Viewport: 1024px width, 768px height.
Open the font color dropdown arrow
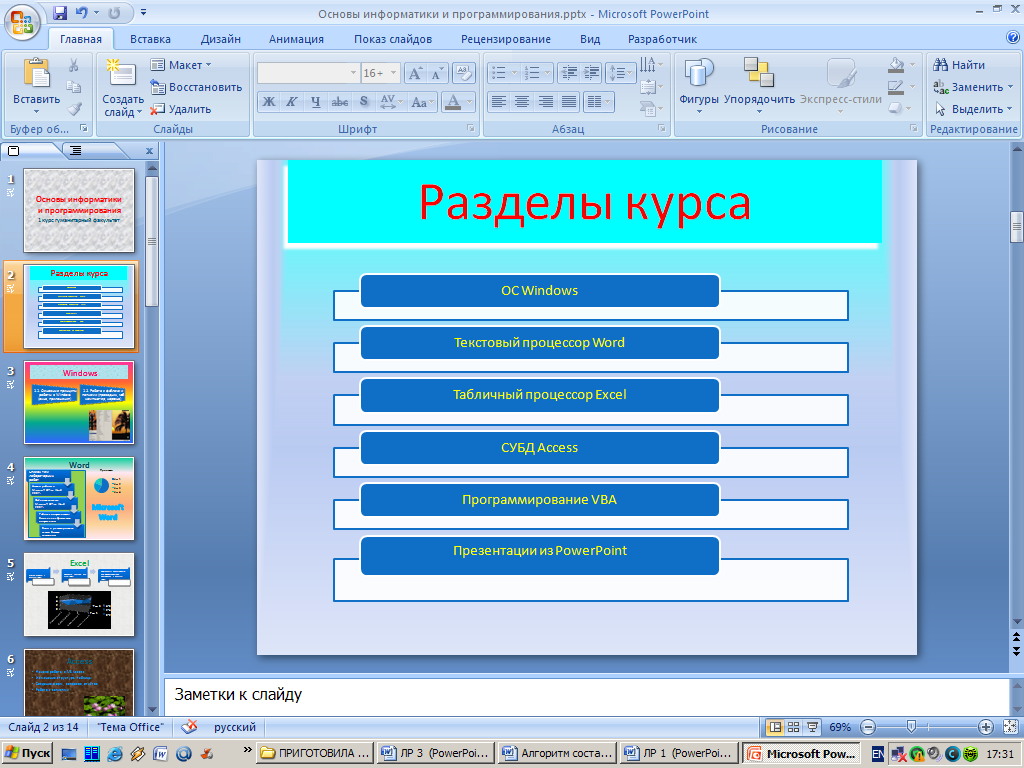470,102
